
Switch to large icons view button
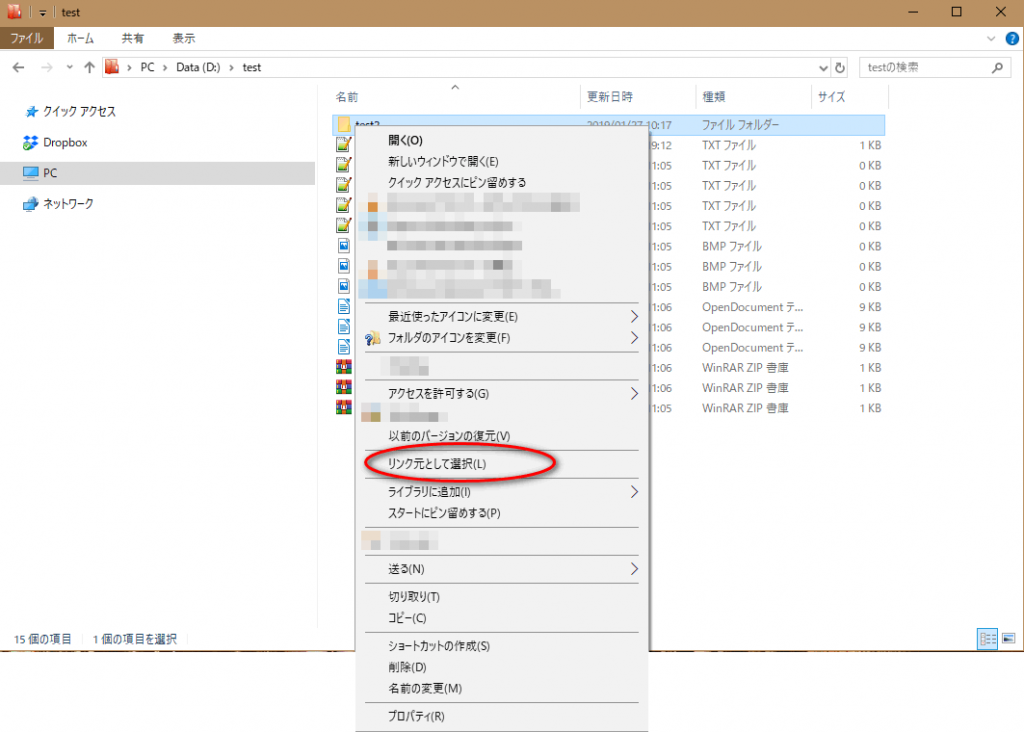tap(1009, 638)
